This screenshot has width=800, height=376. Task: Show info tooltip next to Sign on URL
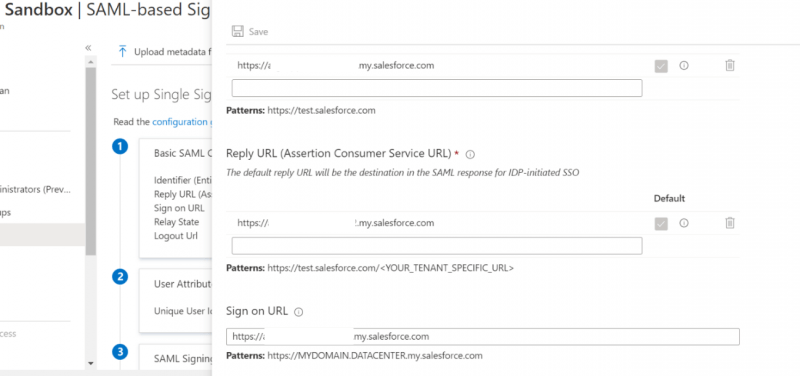[298, 312]
